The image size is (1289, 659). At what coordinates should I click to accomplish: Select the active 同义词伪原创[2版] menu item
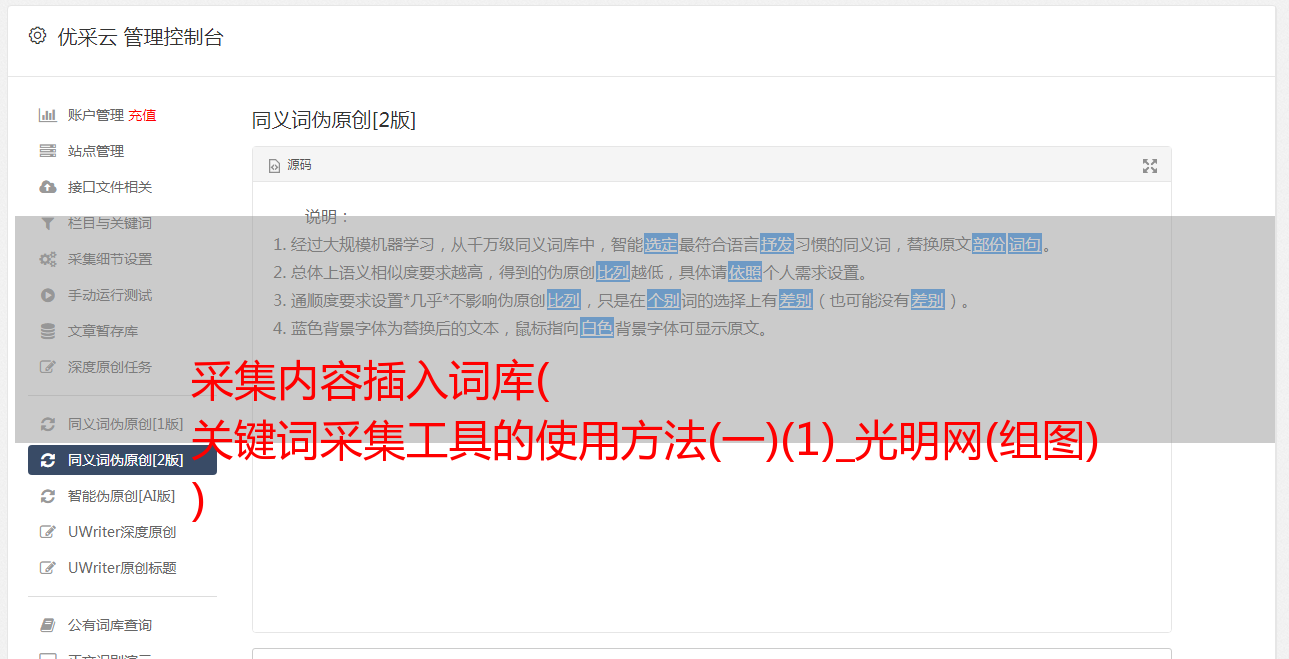pyautogui.click(x=122, y=460)
